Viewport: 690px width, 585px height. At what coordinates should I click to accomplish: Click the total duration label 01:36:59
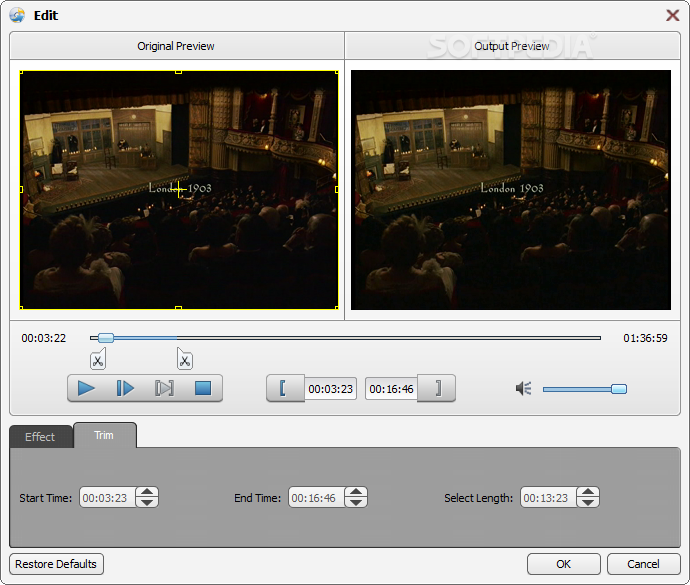tap(645, 338)
